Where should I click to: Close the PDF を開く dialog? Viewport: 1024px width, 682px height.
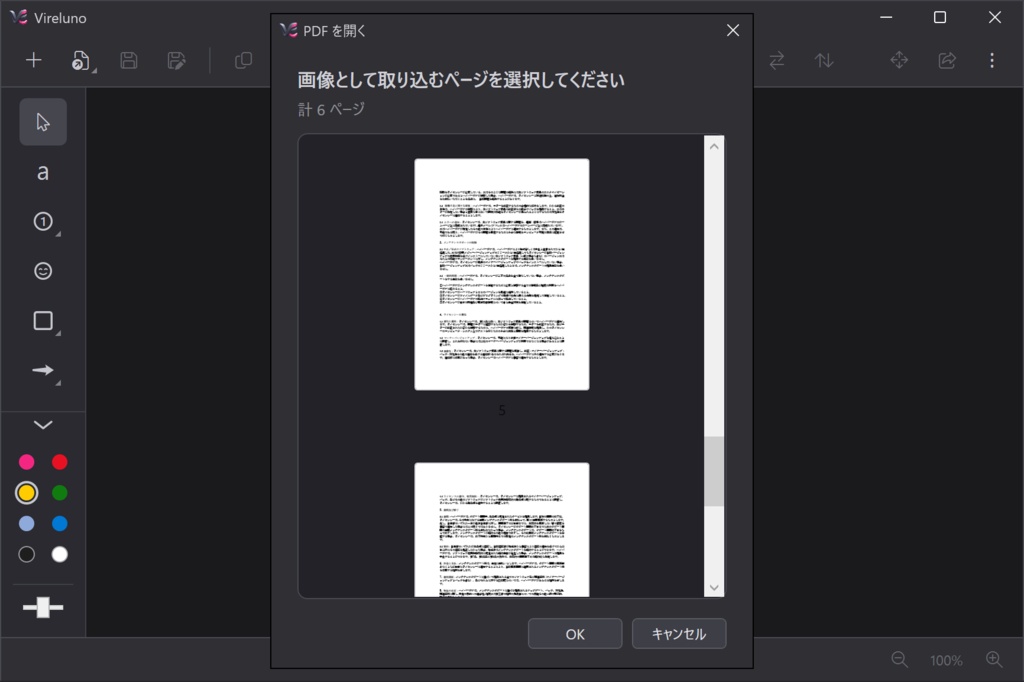coord(733,30)
